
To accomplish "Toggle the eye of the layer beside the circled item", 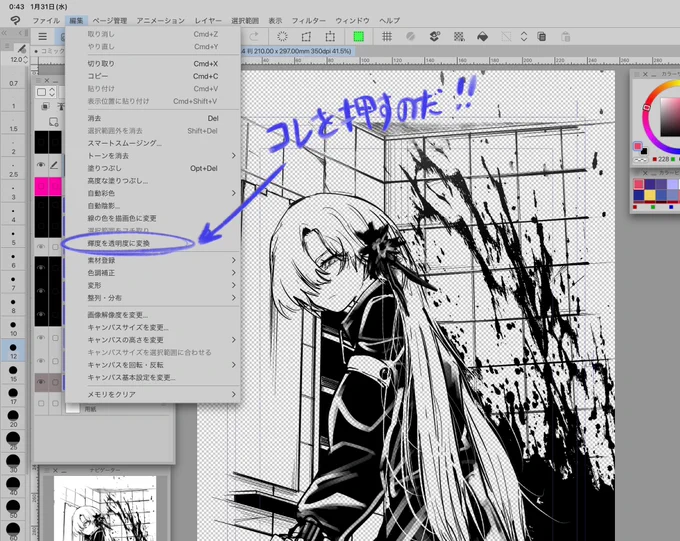I will click(41, 246).
